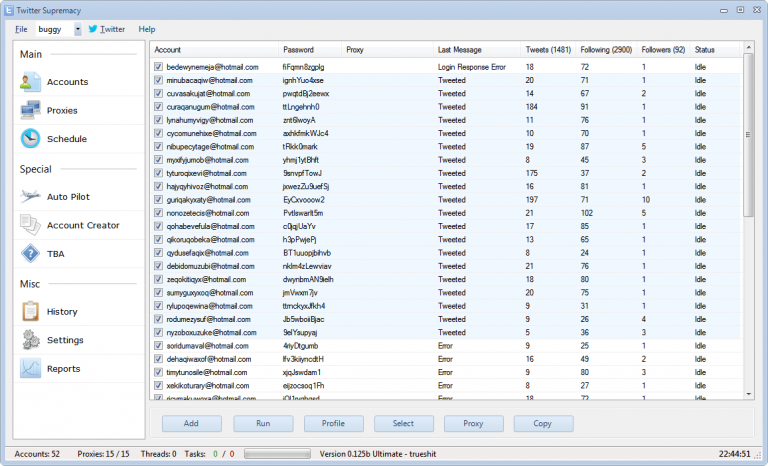Click the Proxy button

474,423
